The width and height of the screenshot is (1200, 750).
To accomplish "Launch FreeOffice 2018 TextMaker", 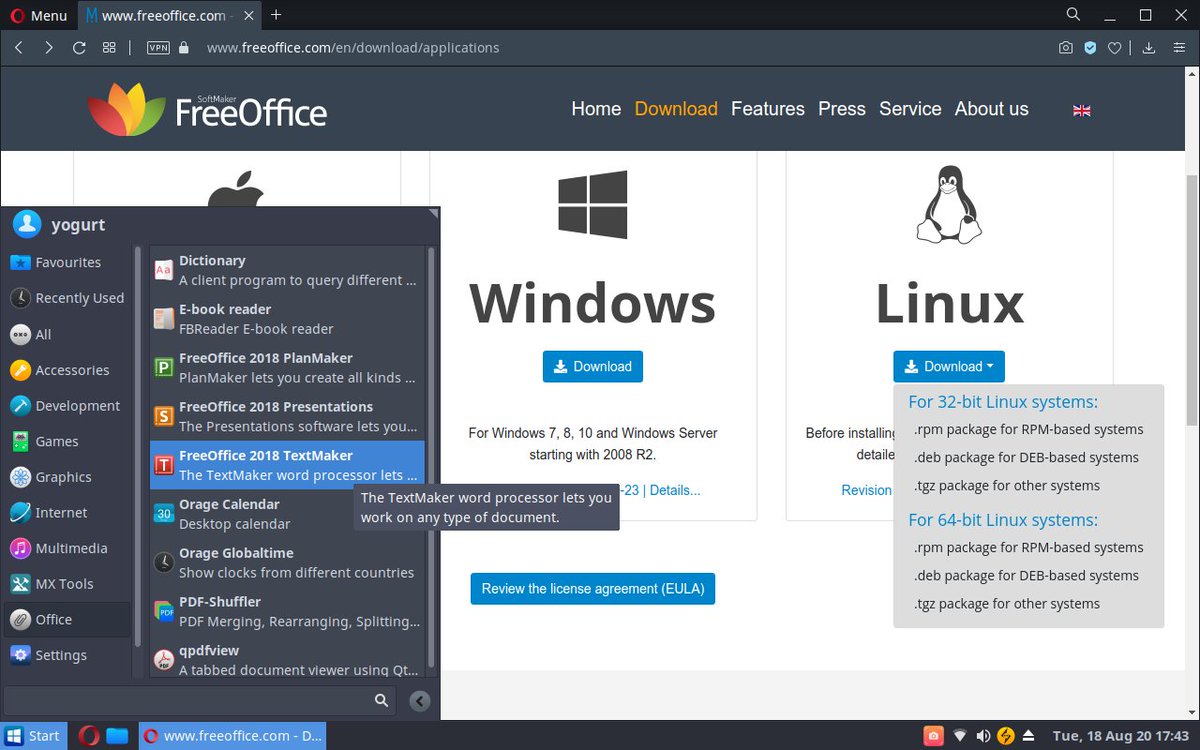I will coord(287,465).
